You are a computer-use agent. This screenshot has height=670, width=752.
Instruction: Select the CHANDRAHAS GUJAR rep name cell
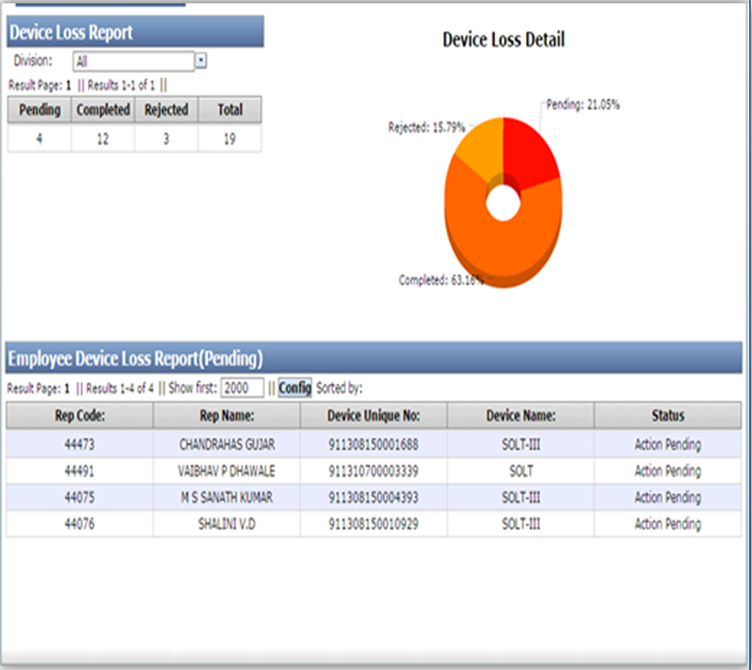click(x=227, y=444)
